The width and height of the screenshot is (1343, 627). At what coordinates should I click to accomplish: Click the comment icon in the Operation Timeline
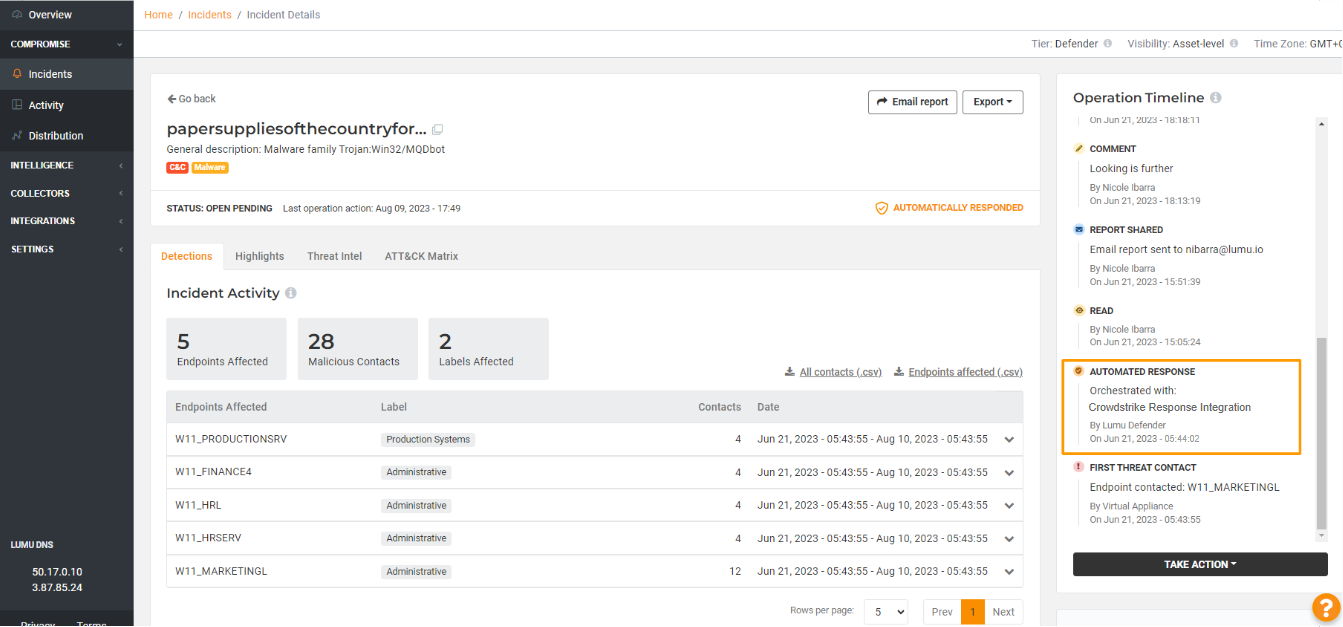click(x=1078, y=148)
